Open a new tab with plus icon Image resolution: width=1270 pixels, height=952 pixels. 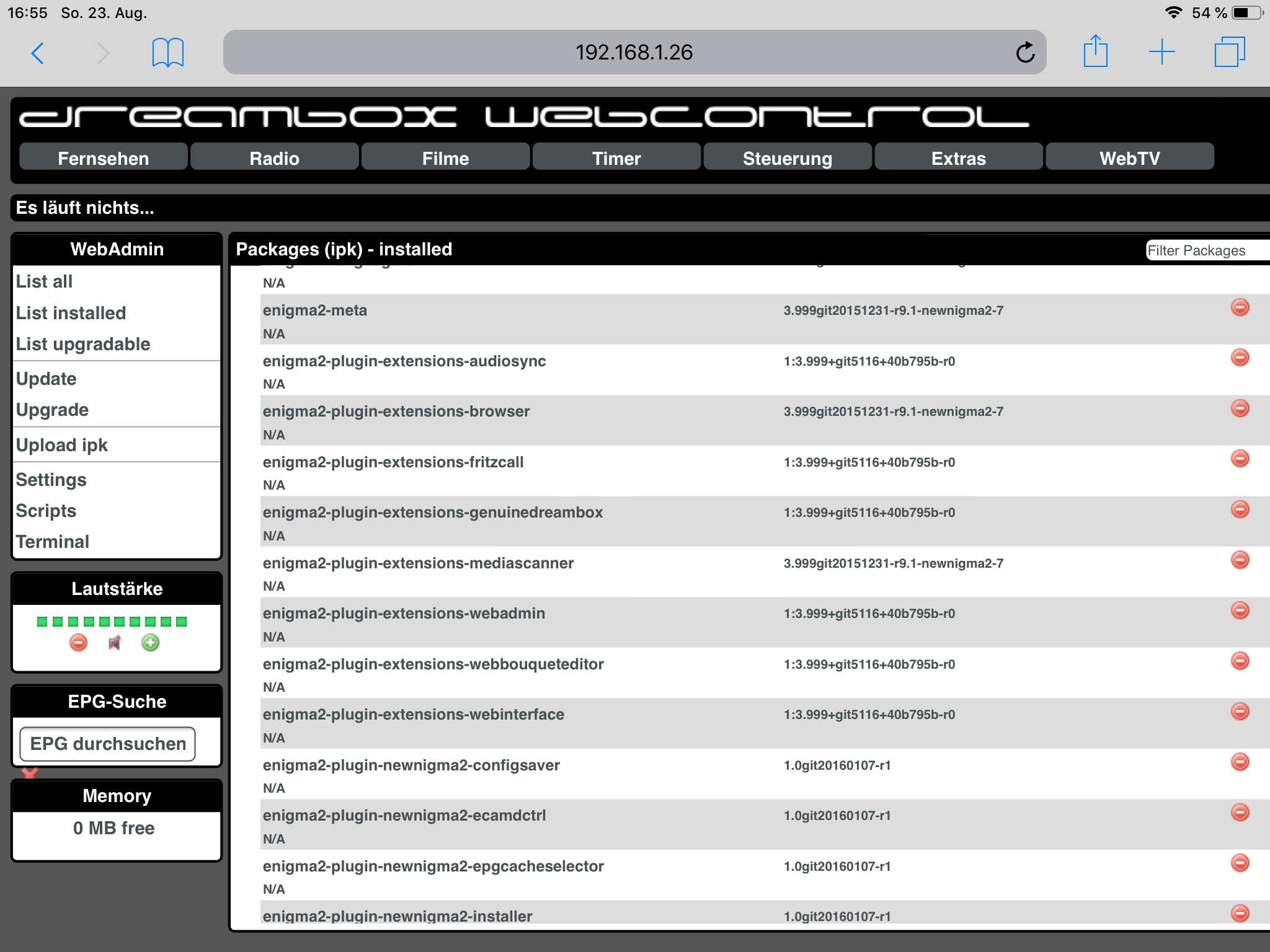click(x=1161, y=52)
